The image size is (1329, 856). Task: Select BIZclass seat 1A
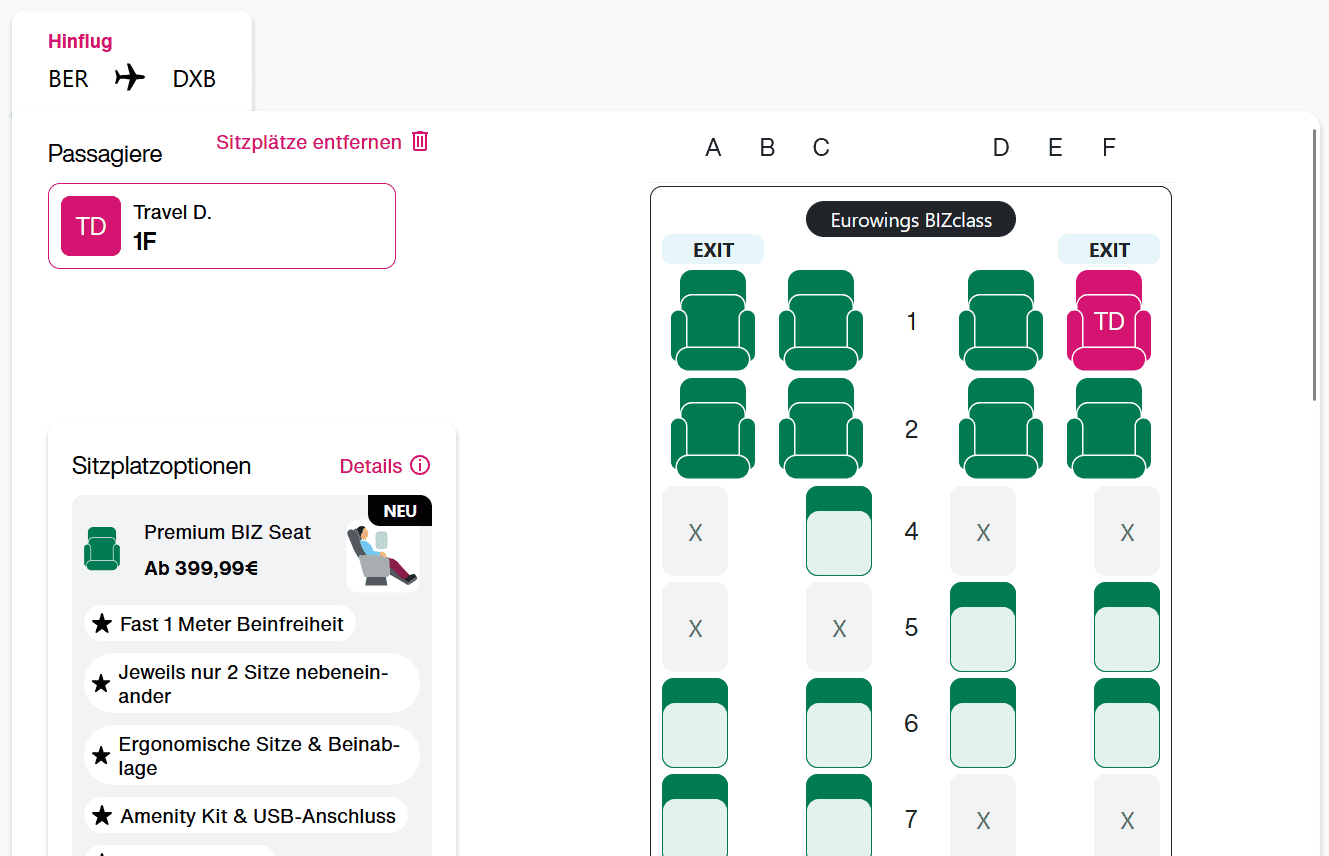tap(712, 321)
